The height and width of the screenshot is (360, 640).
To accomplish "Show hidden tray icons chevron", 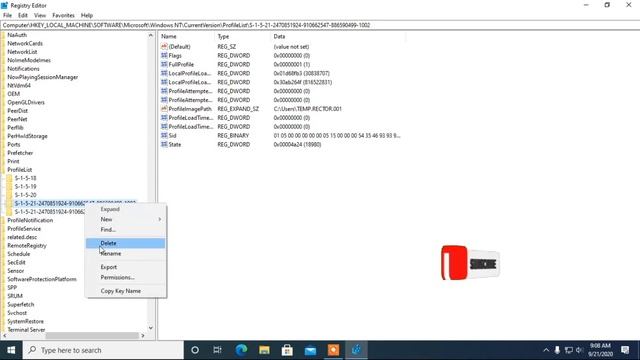I will coord(546,350).
